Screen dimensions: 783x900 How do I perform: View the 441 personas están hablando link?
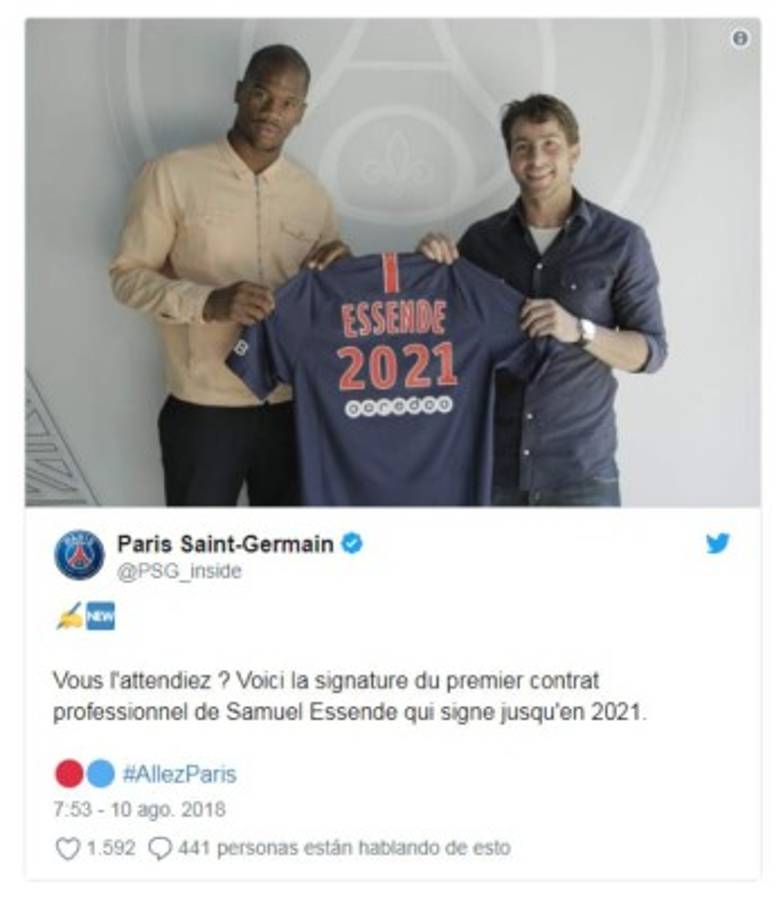point(344,848)
